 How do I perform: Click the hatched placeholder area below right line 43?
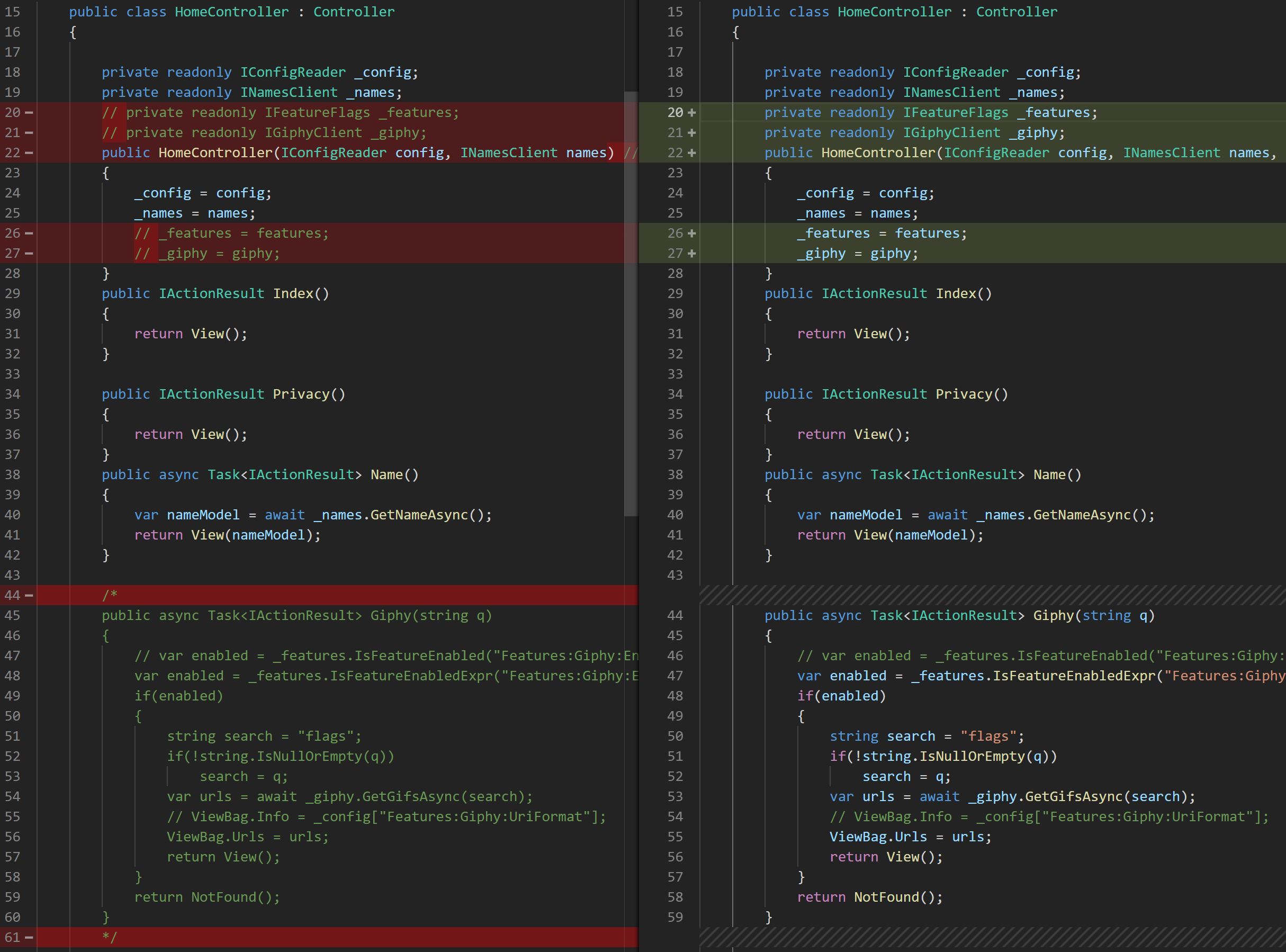pyautogui.click(x=991, y=595)
